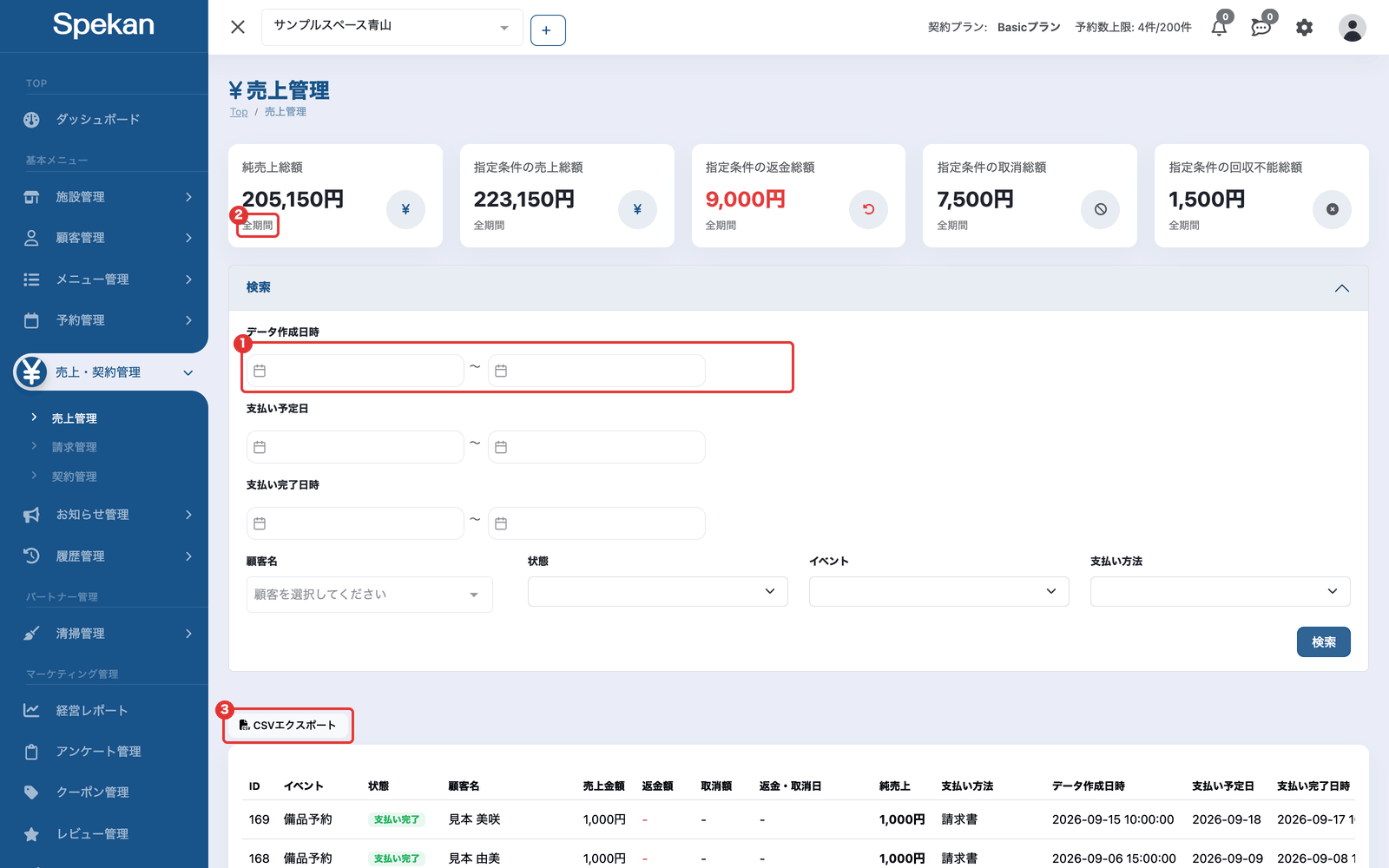Close the sidebar with the X icon
The image size is (1389, 868).
238,27
